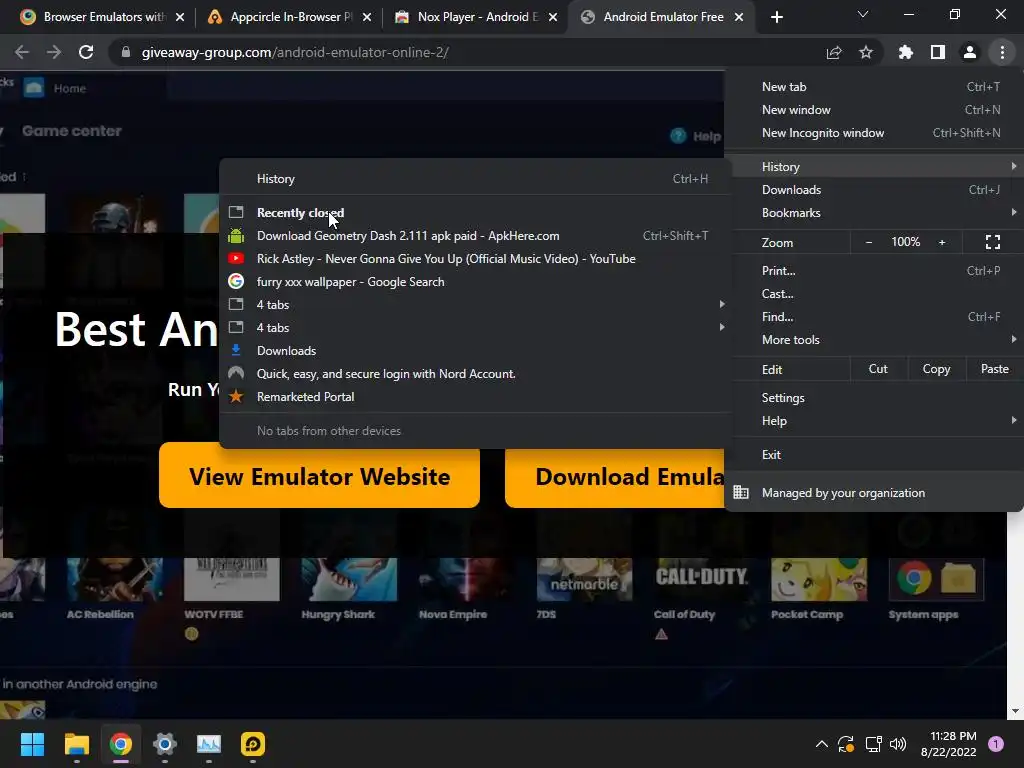
Task: Click the browser forward arrow
Action: [54, 52]
